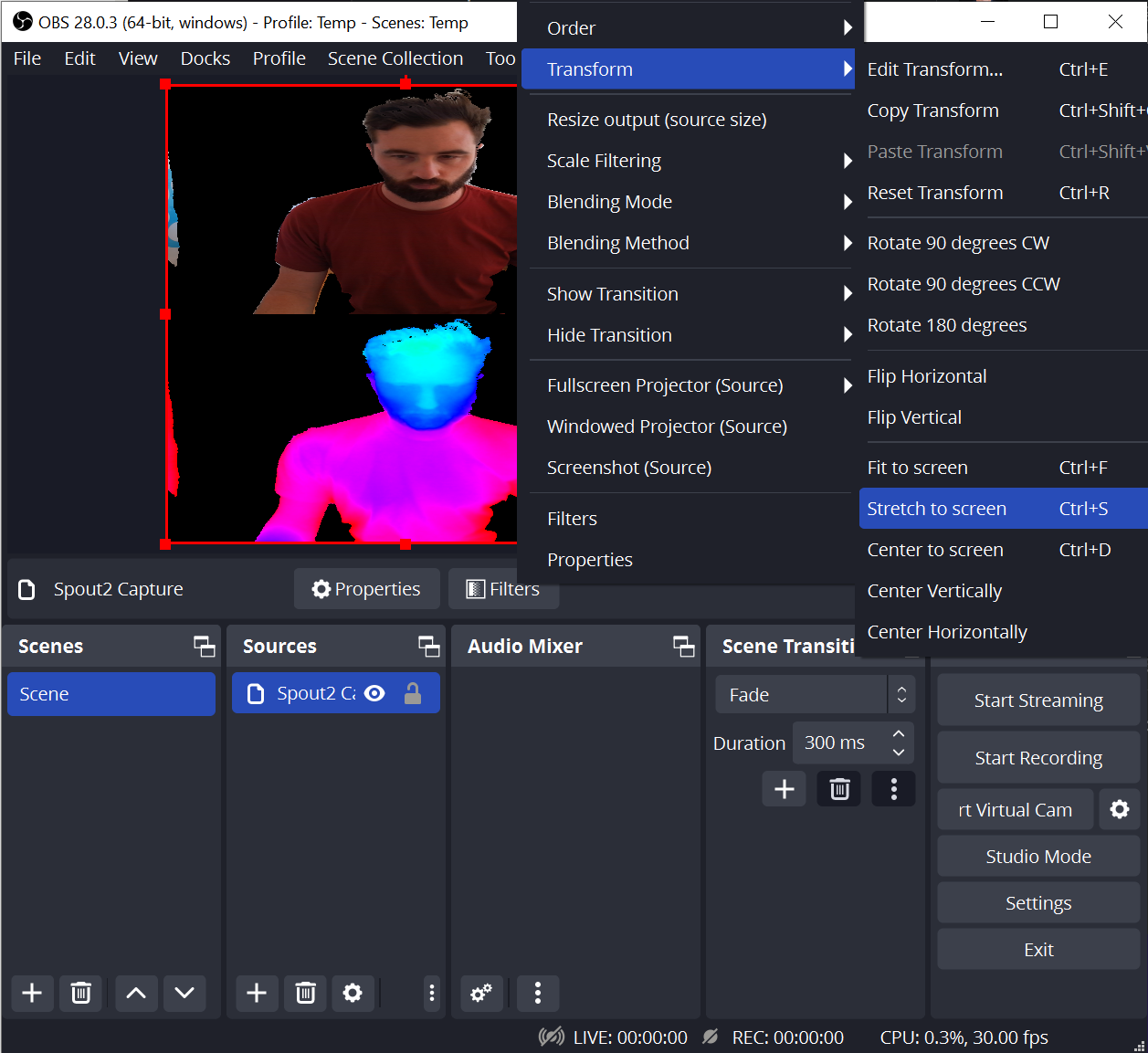Open source properties via the gear icon
Image resolution: width=1148 pixels, height=1053 pixels.
353,994
